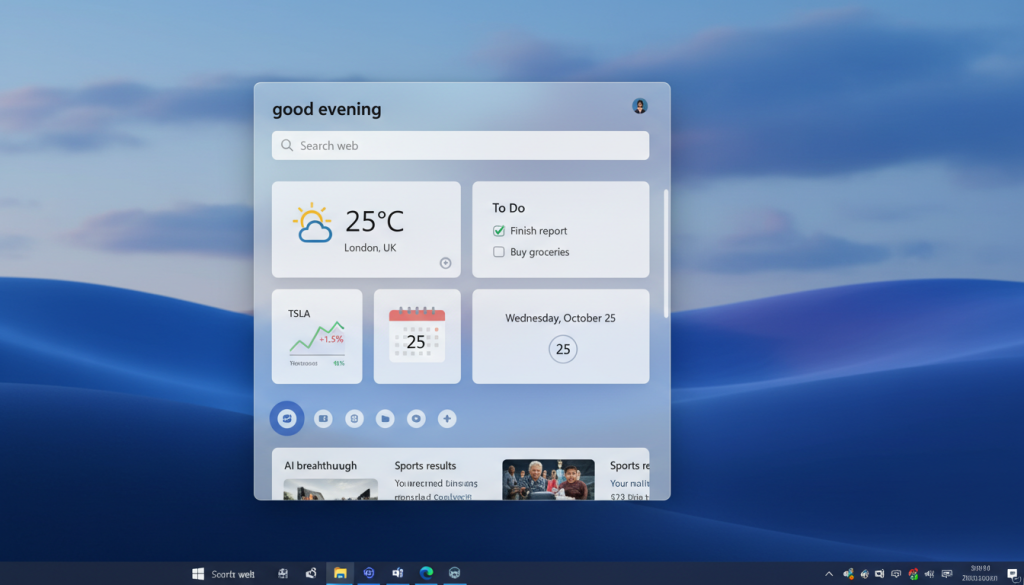Open the user profile avatar
1024x585 pixels.
click(x=640, y=106)
